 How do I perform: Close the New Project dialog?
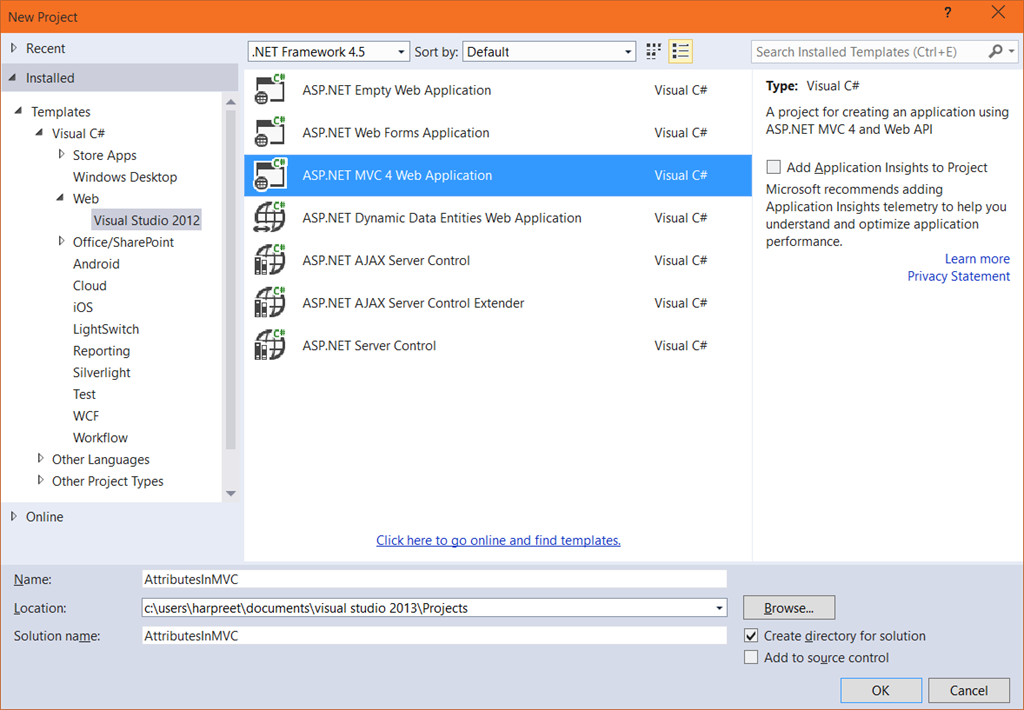tap(998, 12)
